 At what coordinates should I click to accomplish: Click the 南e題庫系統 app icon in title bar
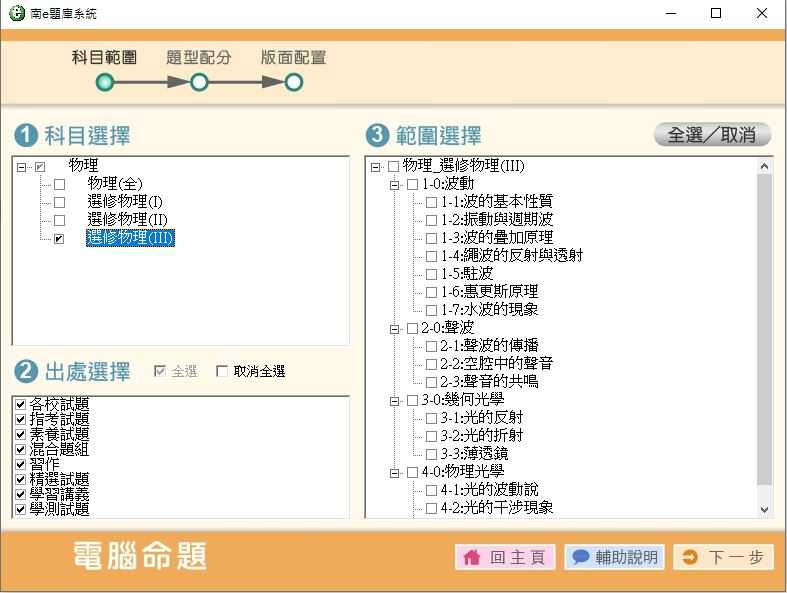point(16,13)
